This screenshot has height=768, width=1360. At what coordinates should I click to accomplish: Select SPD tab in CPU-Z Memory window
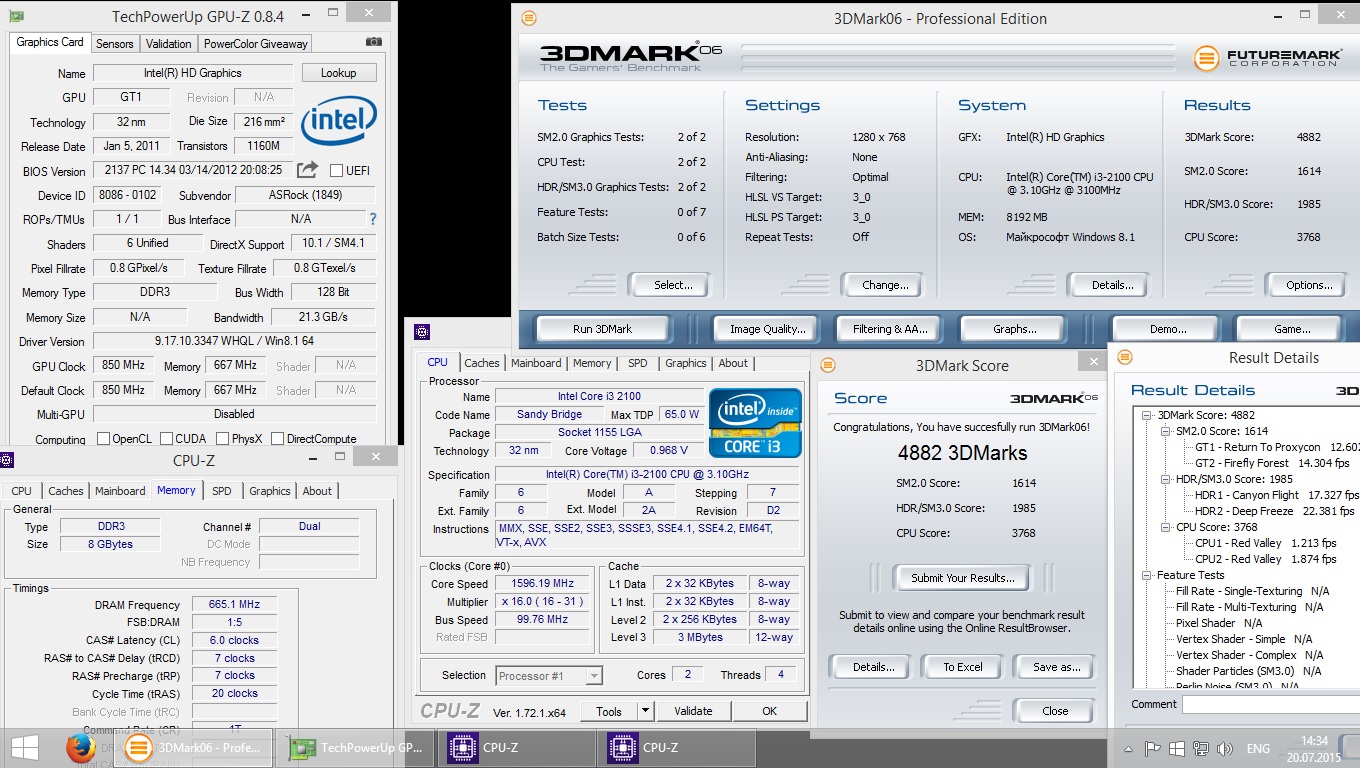222,491
